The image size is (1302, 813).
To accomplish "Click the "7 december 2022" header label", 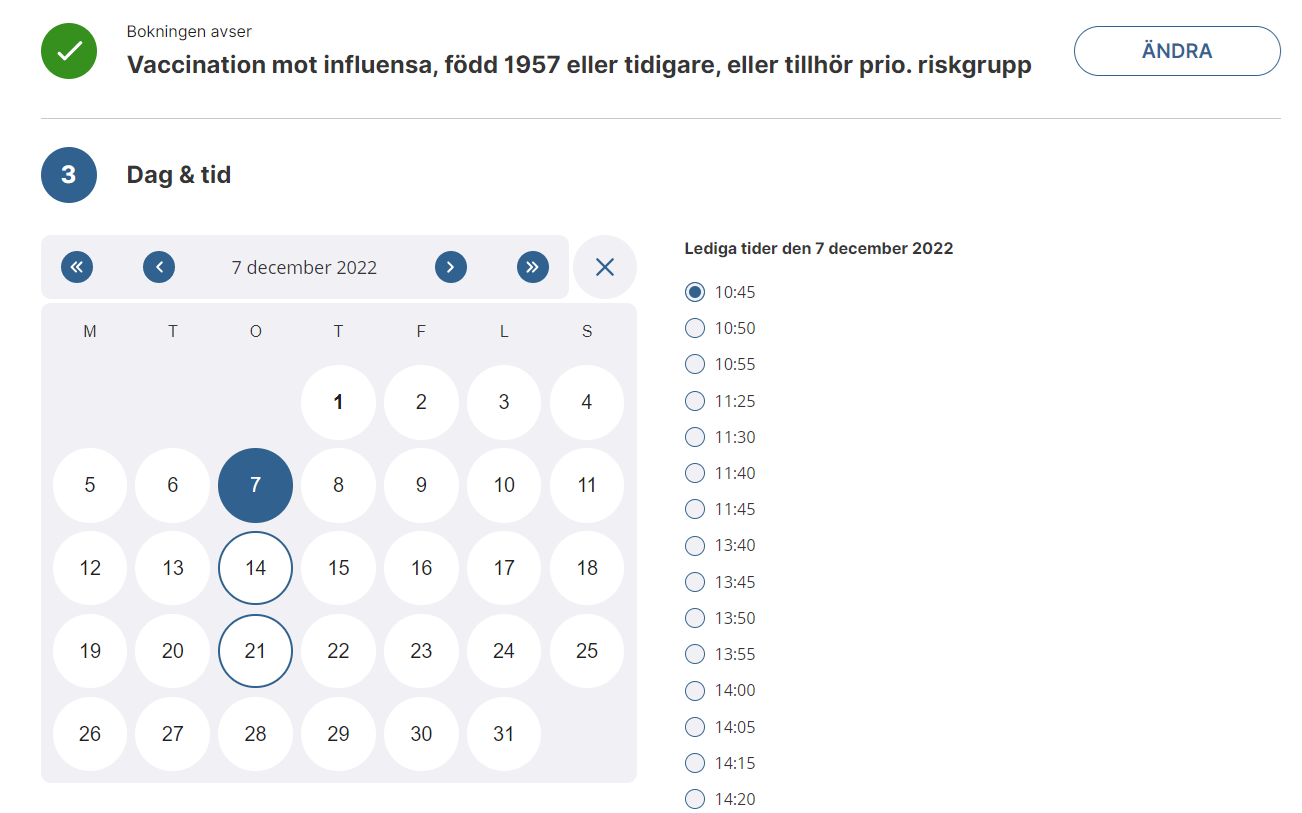I will tap(304, 268).
